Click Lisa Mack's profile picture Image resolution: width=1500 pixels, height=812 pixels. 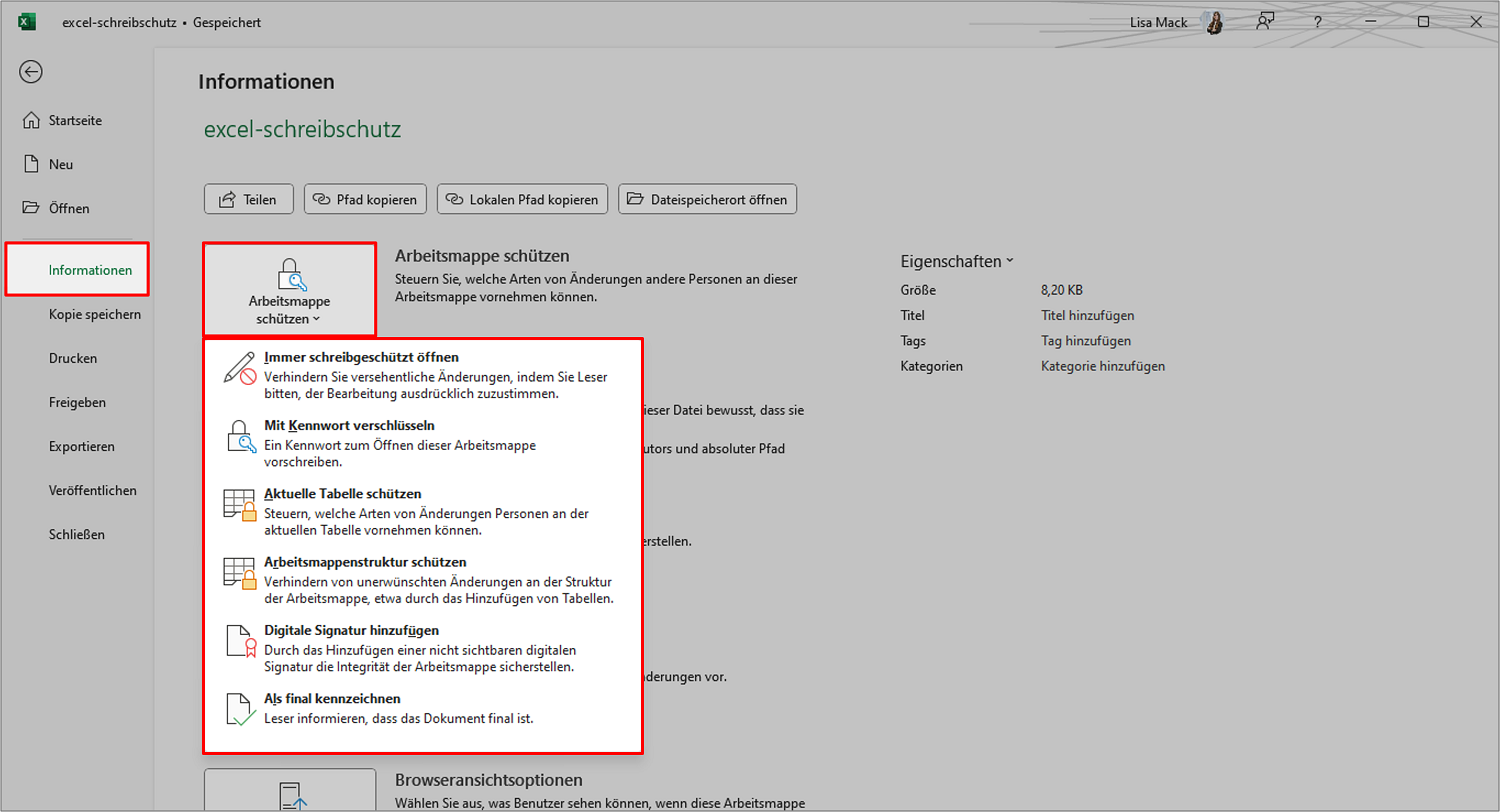point(1214,22)
